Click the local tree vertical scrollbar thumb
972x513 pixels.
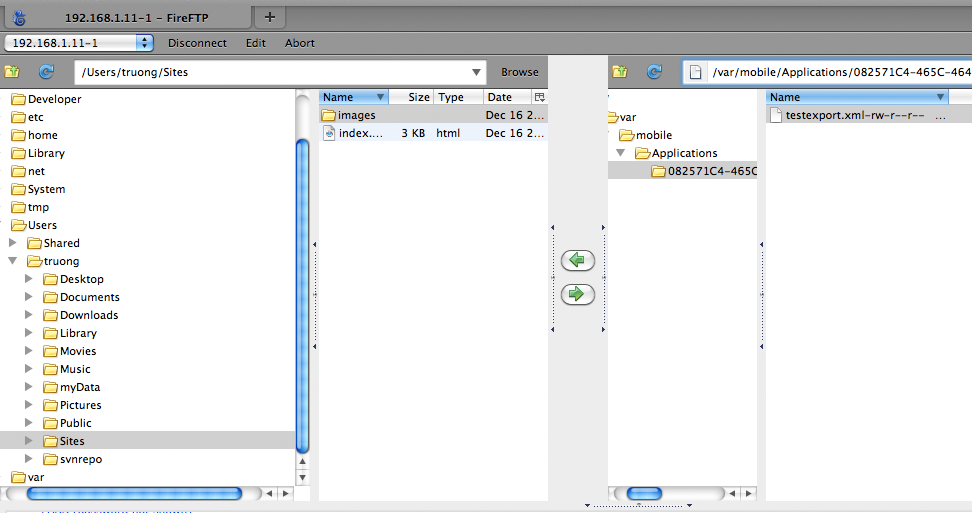pyautogui.click(x=303, y=296)
